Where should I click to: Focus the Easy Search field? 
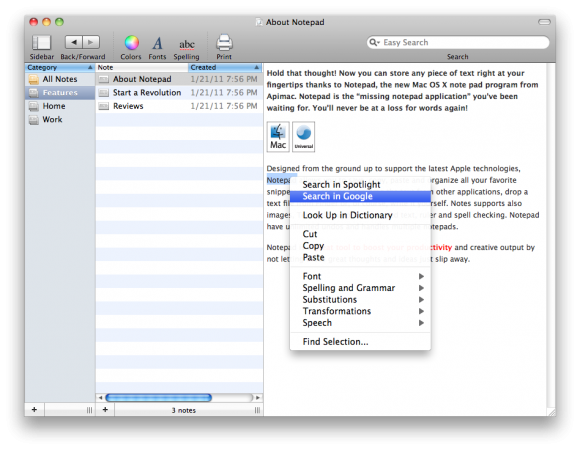pos(458,43)
